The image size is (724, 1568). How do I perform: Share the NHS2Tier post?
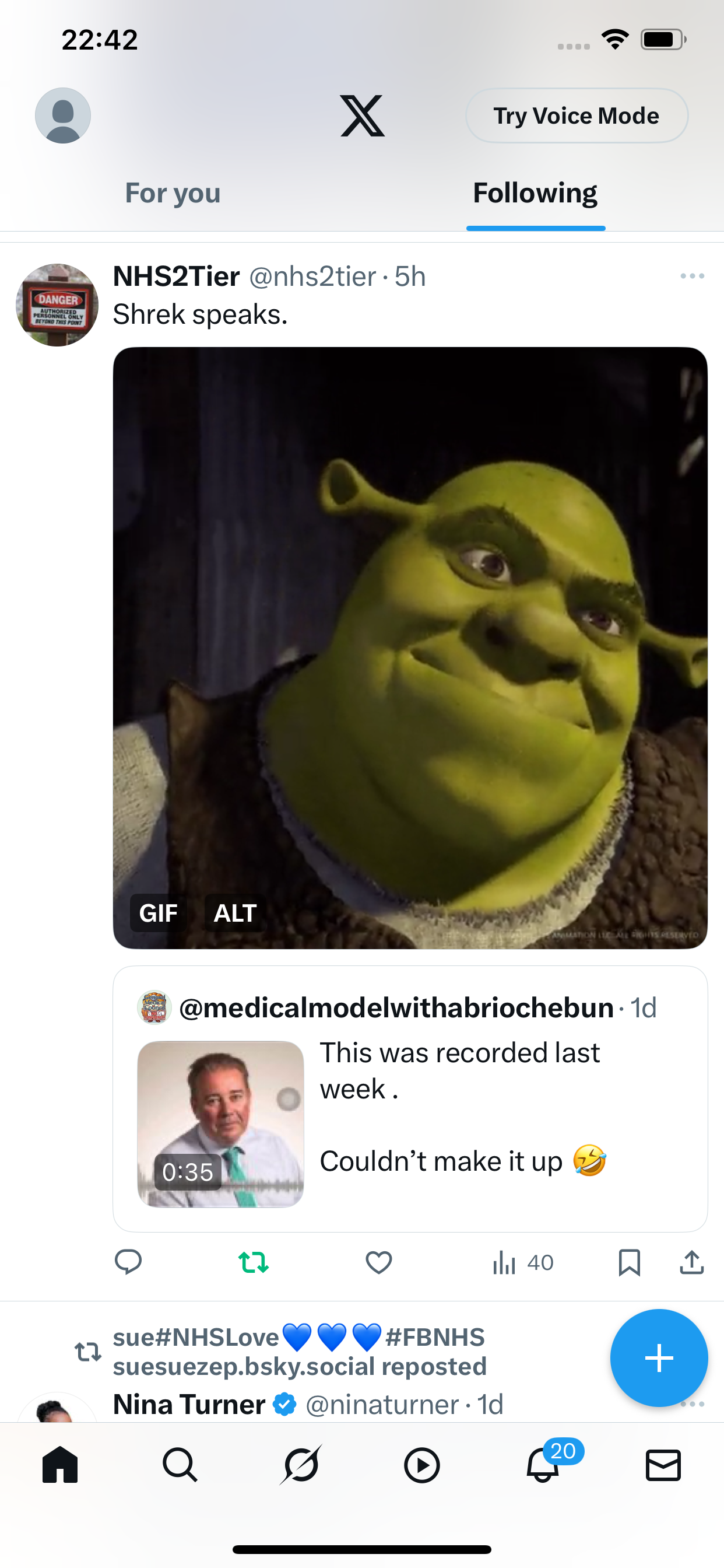pos(692,1262)
